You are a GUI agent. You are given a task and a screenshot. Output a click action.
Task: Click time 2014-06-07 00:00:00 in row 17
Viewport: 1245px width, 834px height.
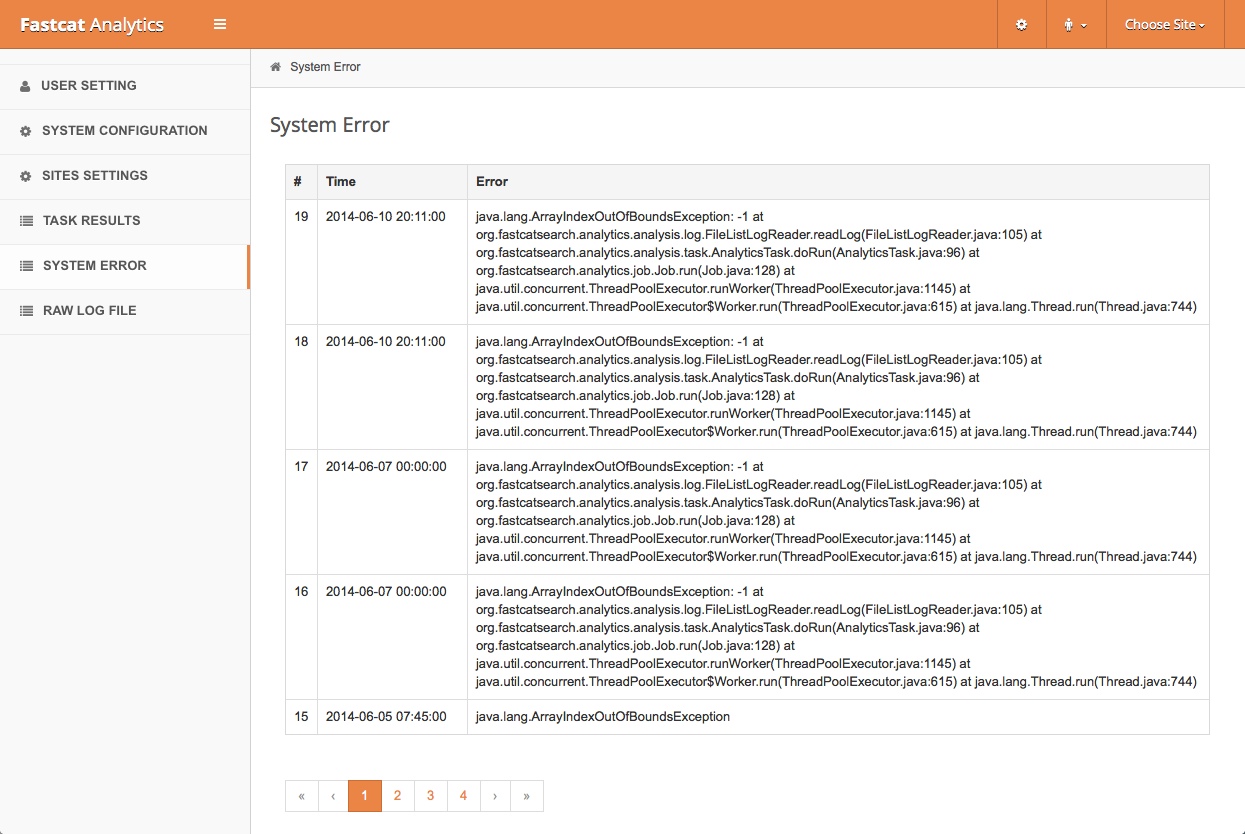pyautogui.click(x=386, y=466)
